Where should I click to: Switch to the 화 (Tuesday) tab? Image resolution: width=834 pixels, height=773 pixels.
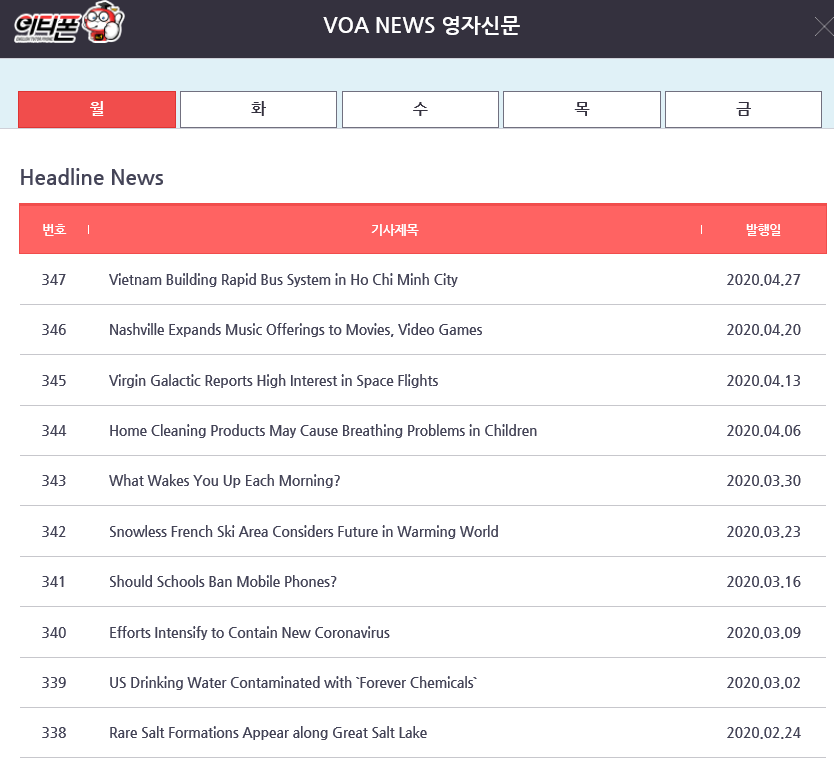(258, 110)
